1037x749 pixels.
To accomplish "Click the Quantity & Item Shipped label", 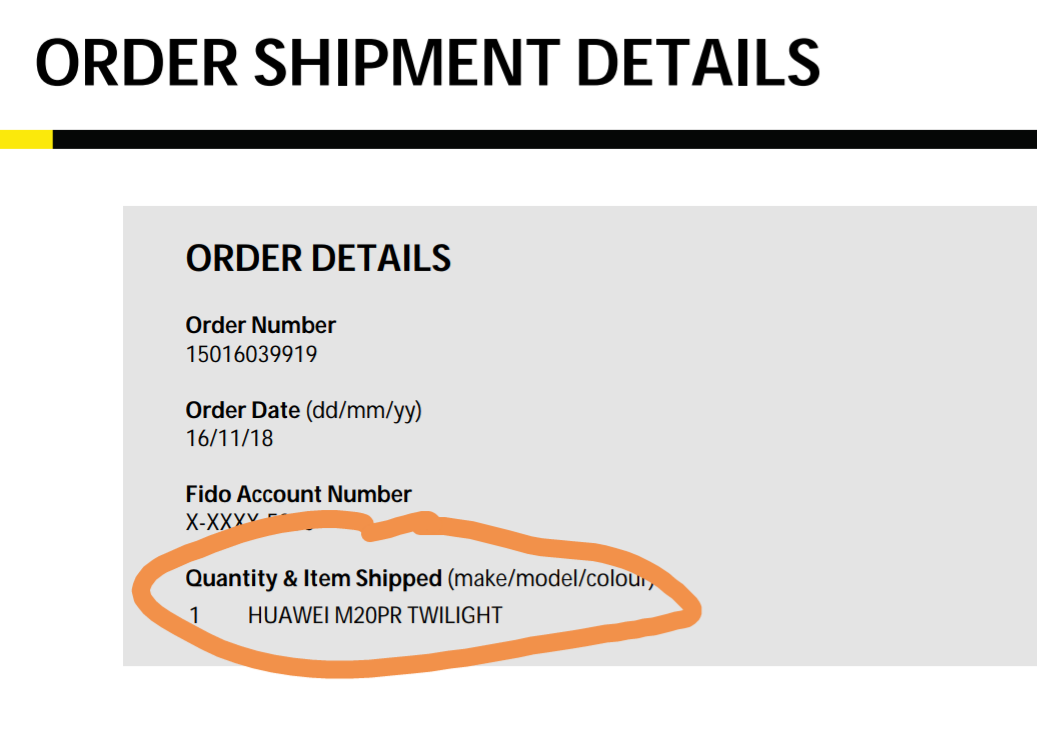I will (x=313, y=578).
